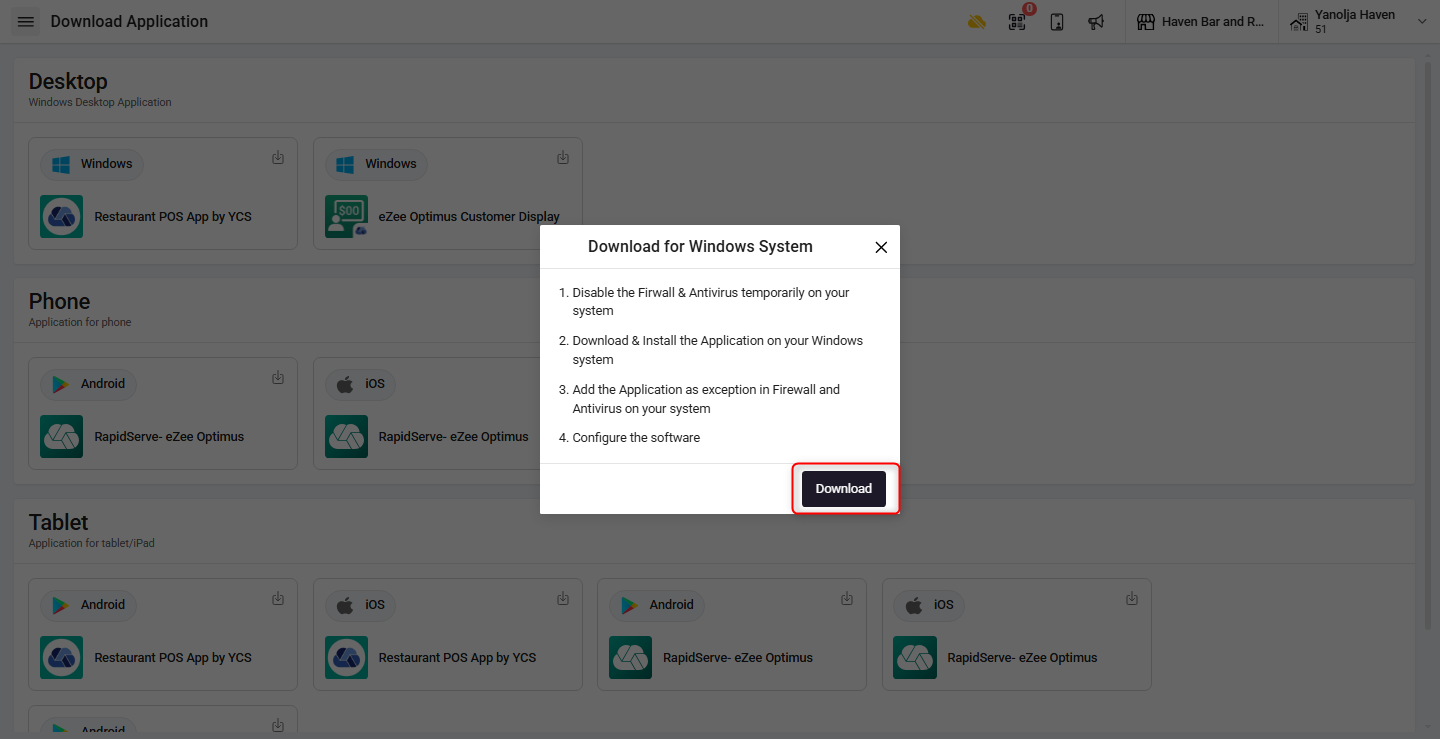This screenshot has height=739, width=1440.
Task: Click the Windows chip on Customer Display card
Action: click(376, 164)
